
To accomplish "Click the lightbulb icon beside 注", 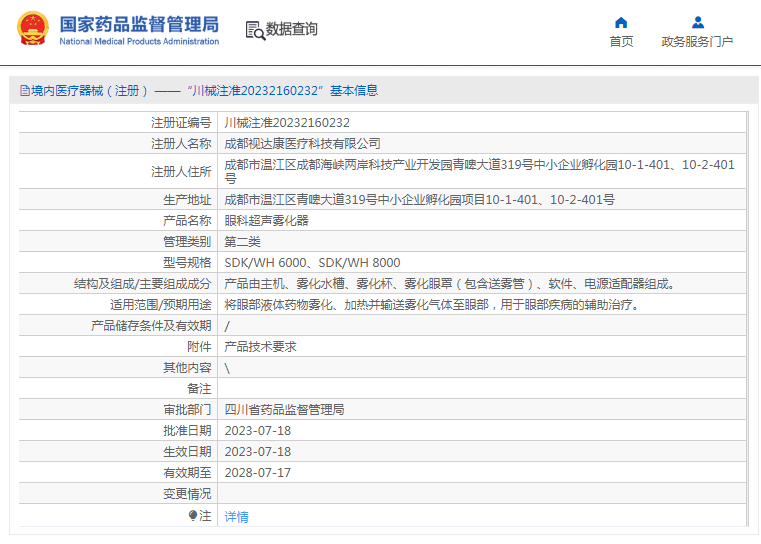I will tap(193, 515).
